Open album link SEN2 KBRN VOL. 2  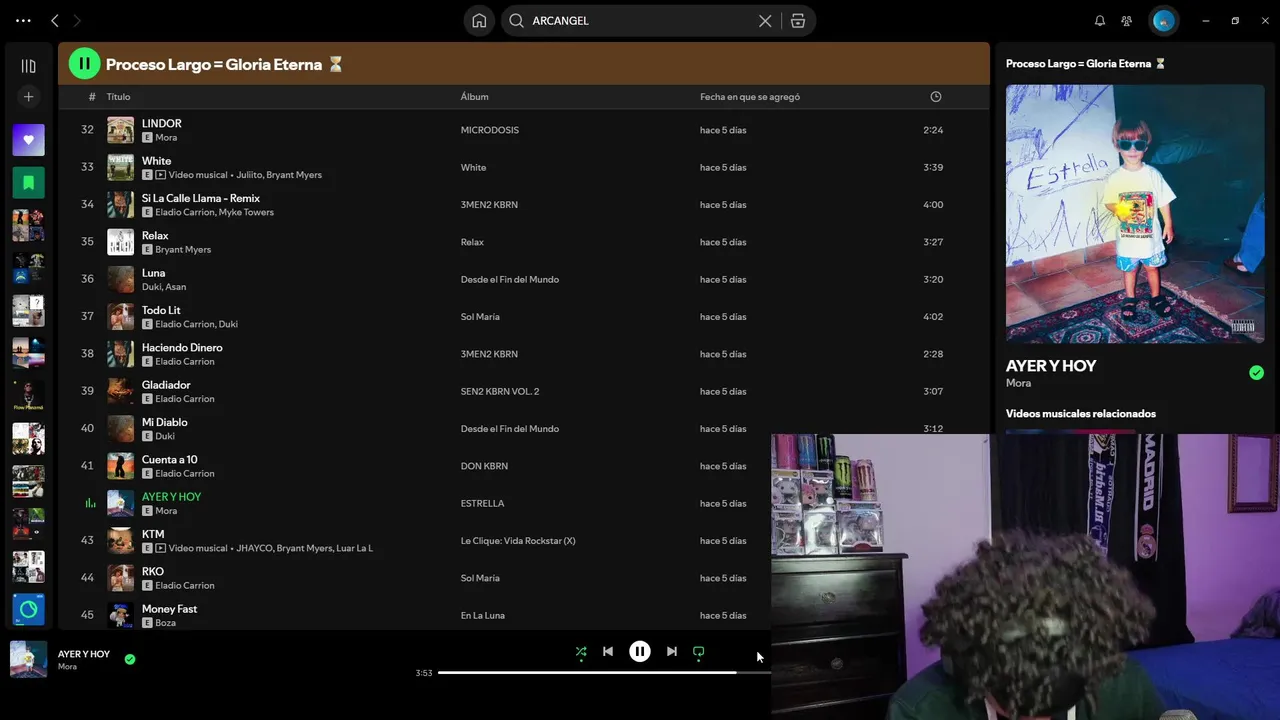(x=500, y=391)
